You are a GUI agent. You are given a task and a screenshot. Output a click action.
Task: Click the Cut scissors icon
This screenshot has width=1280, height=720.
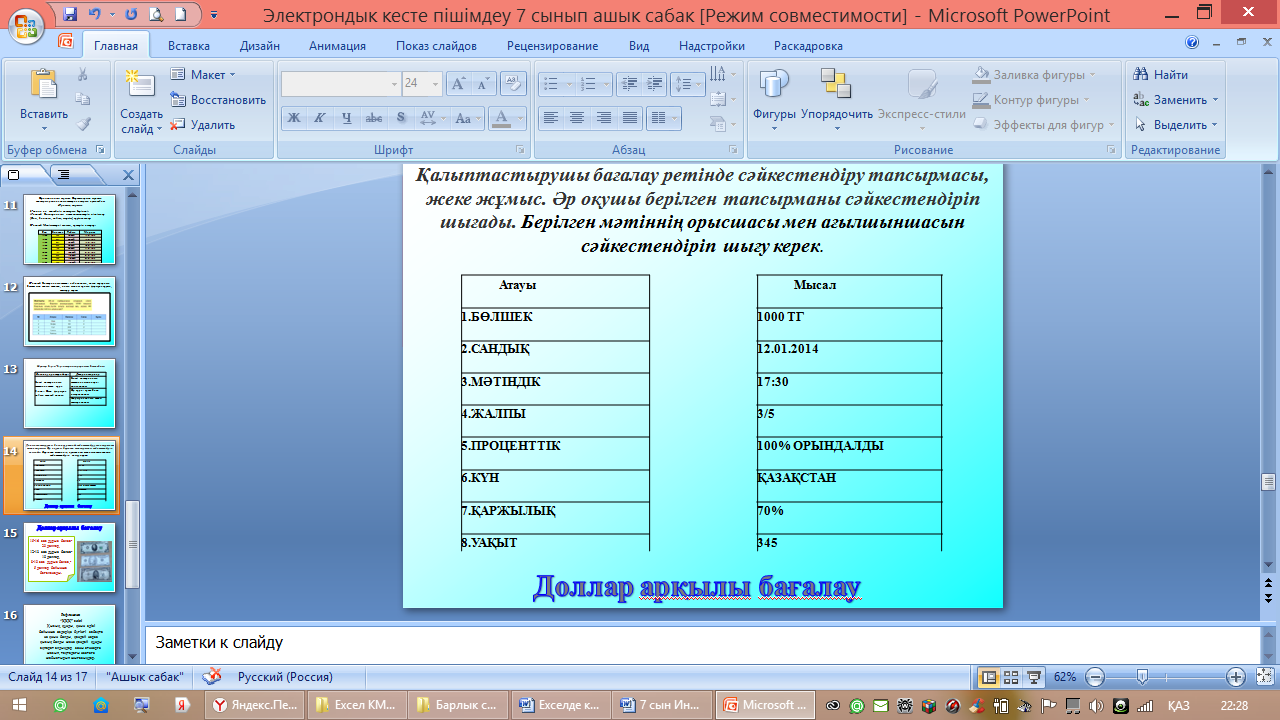coord(83,75)
